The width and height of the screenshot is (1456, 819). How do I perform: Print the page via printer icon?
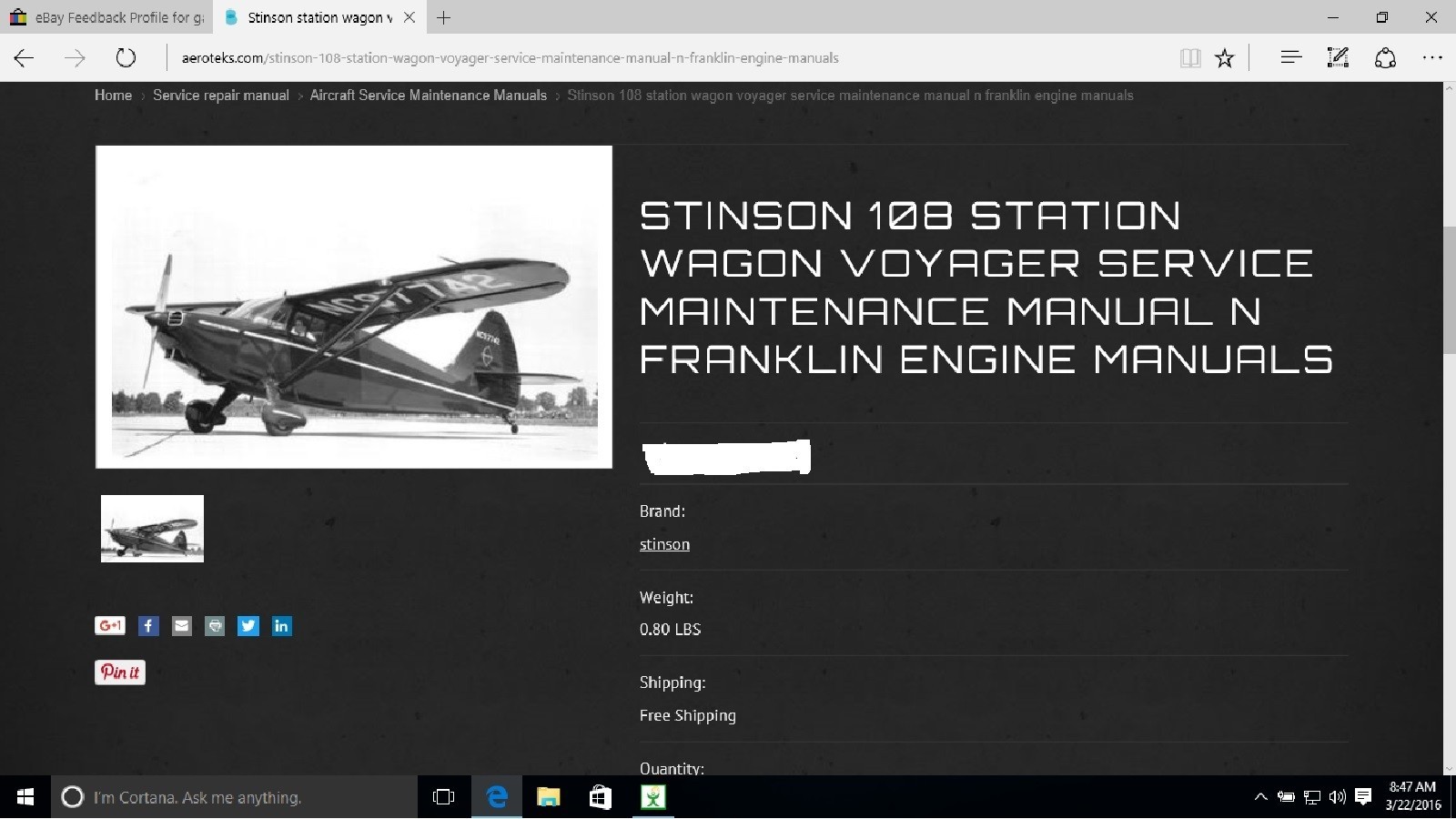click(215, 626)
